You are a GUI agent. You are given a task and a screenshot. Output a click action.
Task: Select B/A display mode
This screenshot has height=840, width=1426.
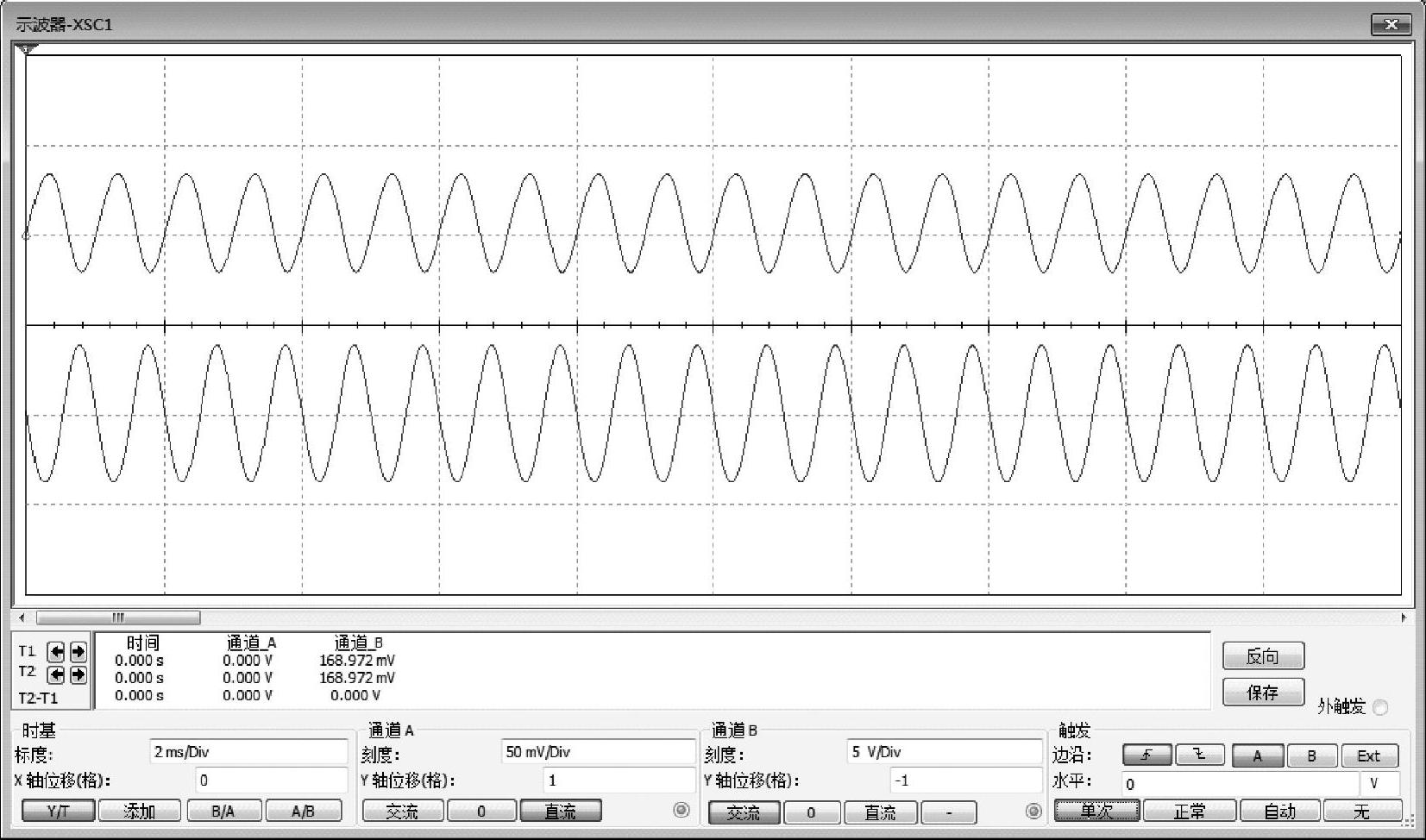(223, 812)
